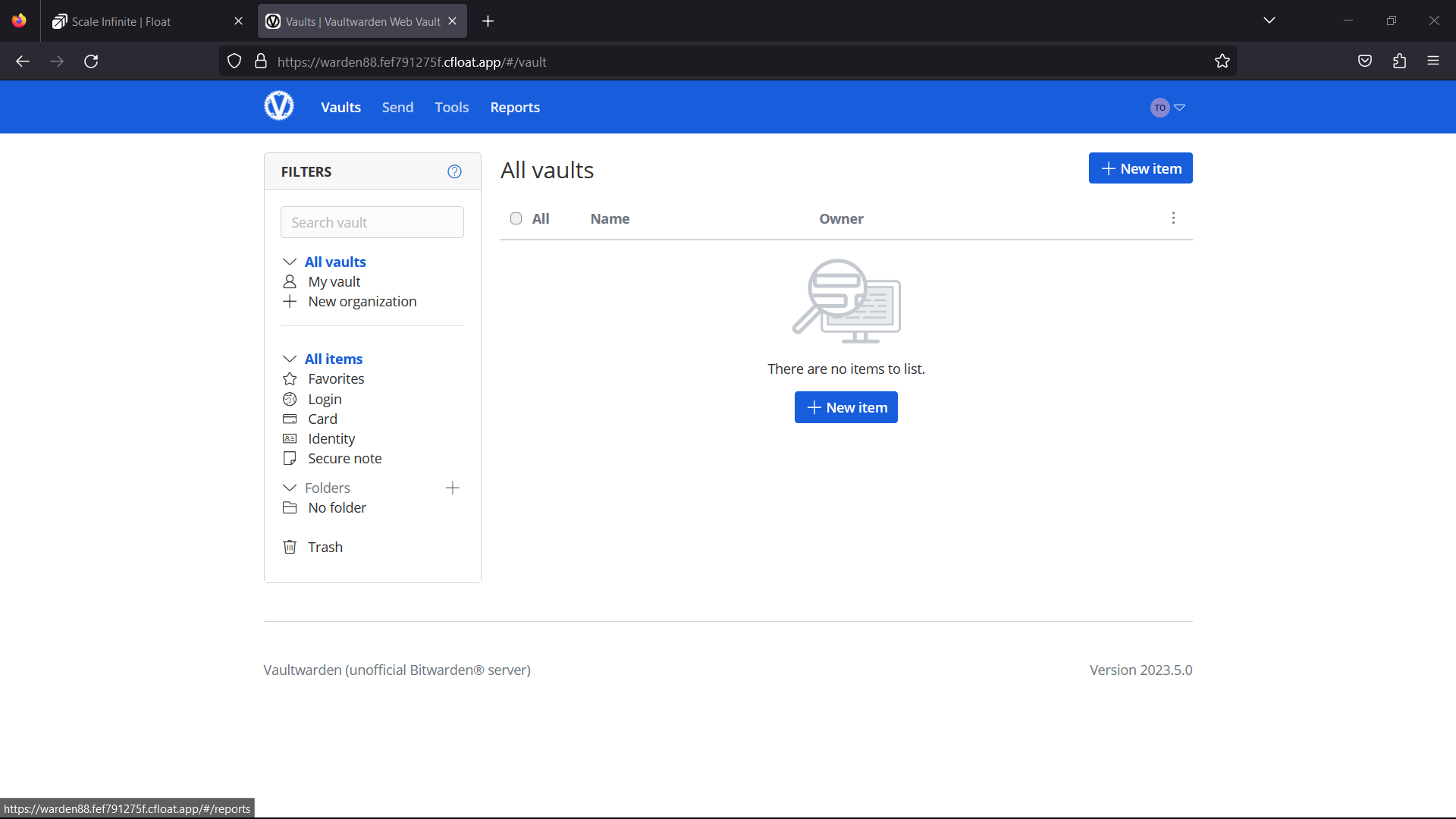This screenshot has width=1456, height=819.
Task: Add a folder with the plus icon
Action: (x=453, y=488)
